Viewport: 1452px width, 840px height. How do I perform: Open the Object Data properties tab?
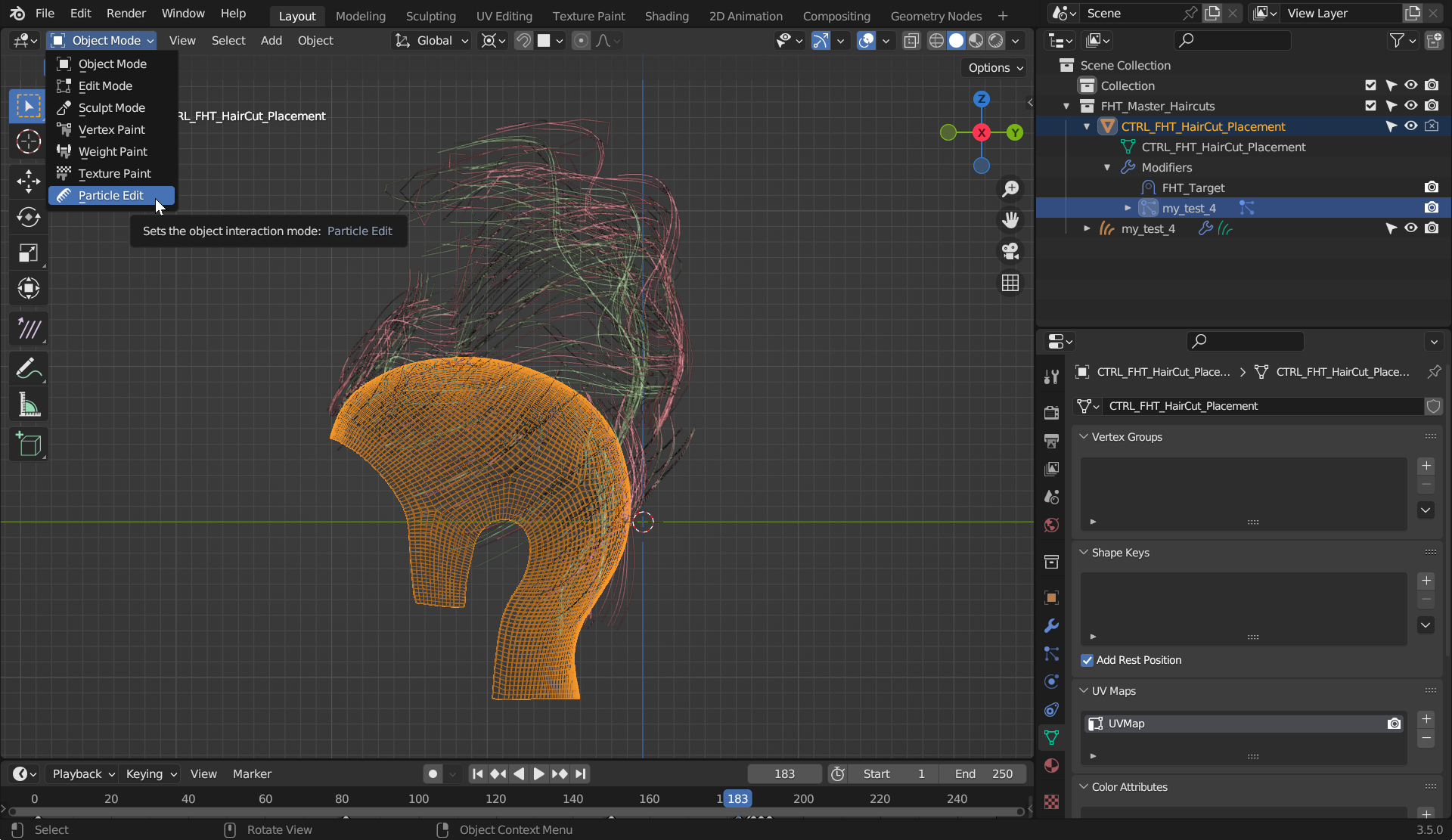pyautogui.click(x=1051, y=737)
